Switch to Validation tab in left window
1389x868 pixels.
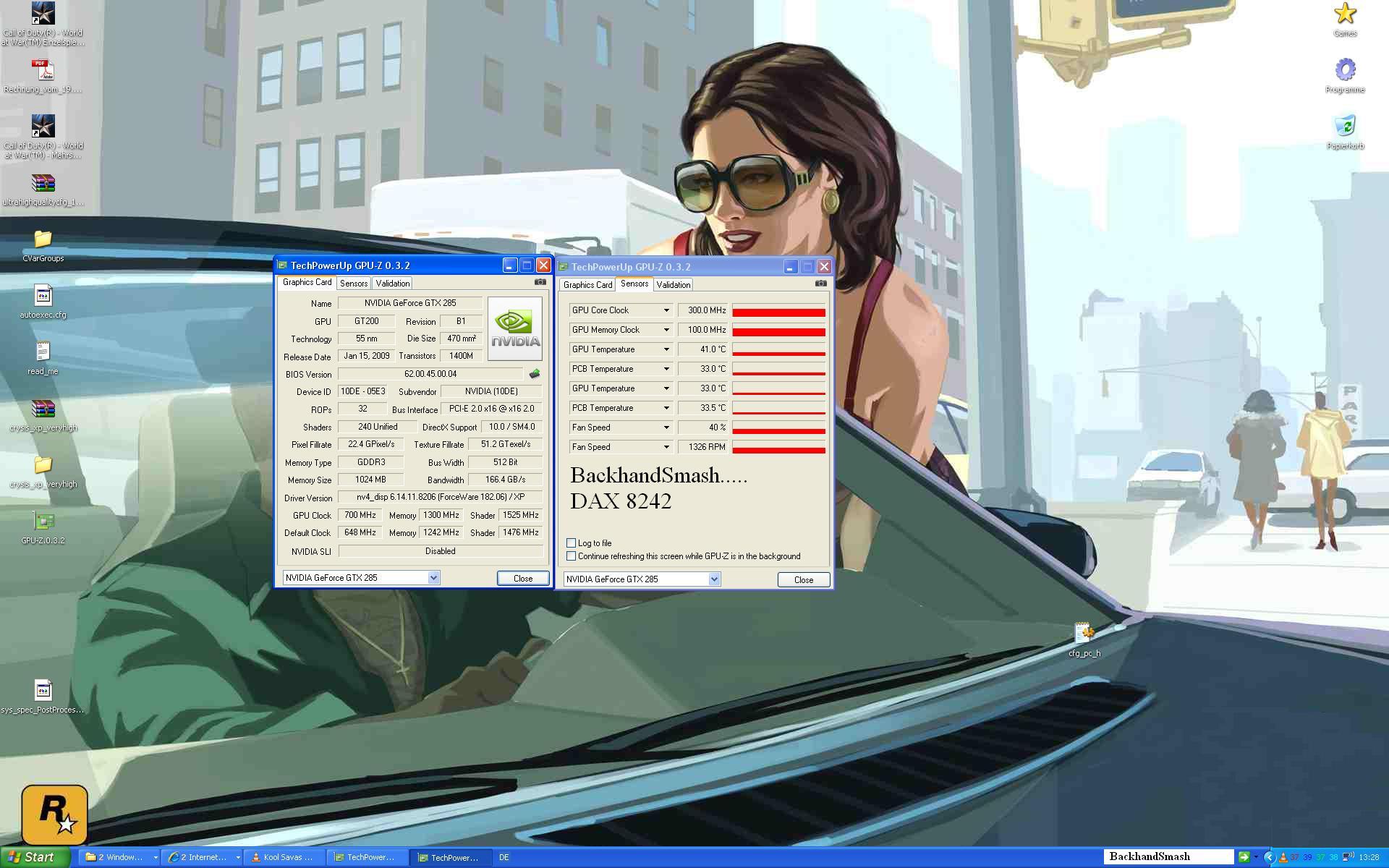click(x=393, y=284)
